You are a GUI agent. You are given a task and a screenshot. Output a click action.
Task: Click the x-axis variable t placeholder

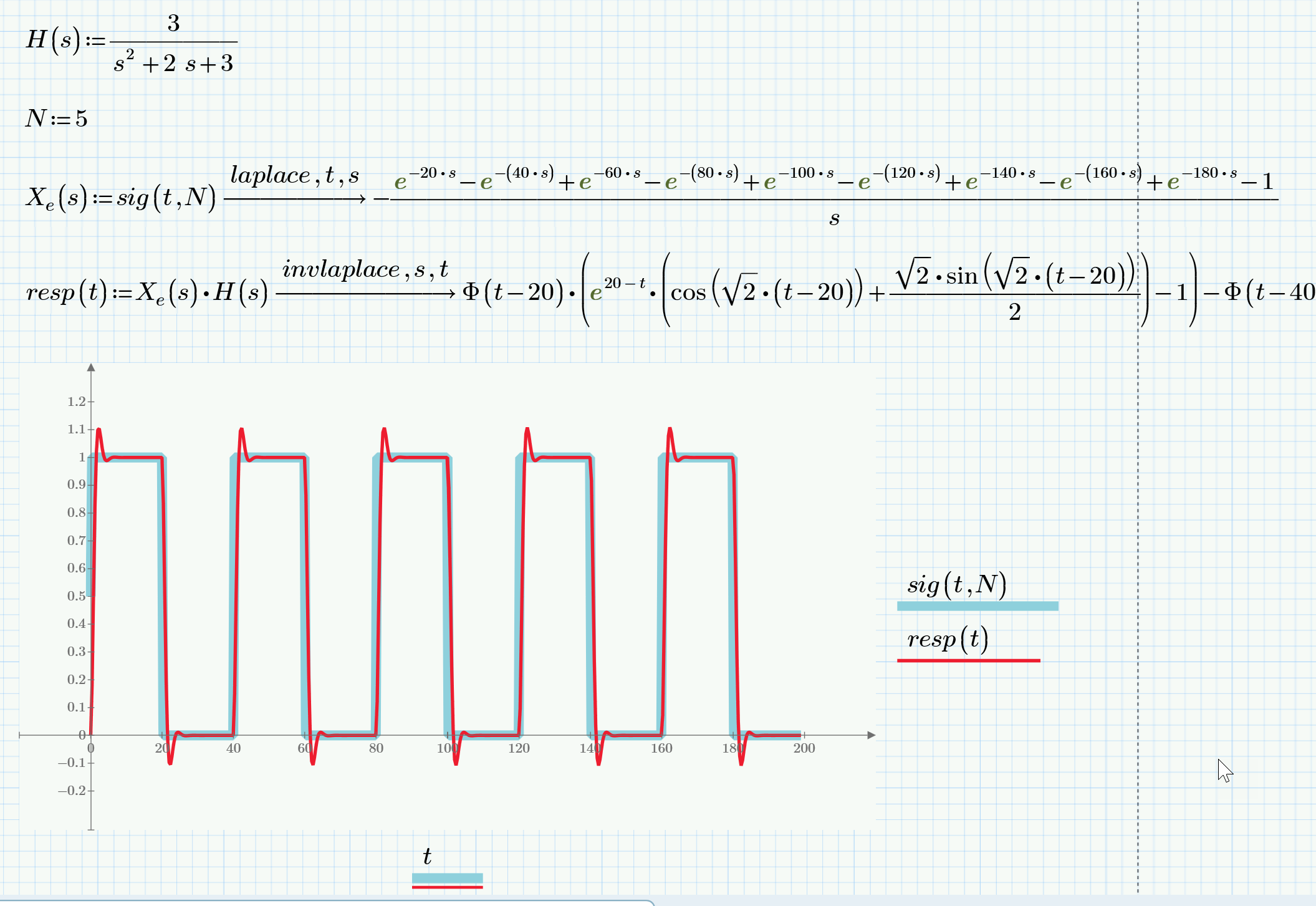pos(427,856)
